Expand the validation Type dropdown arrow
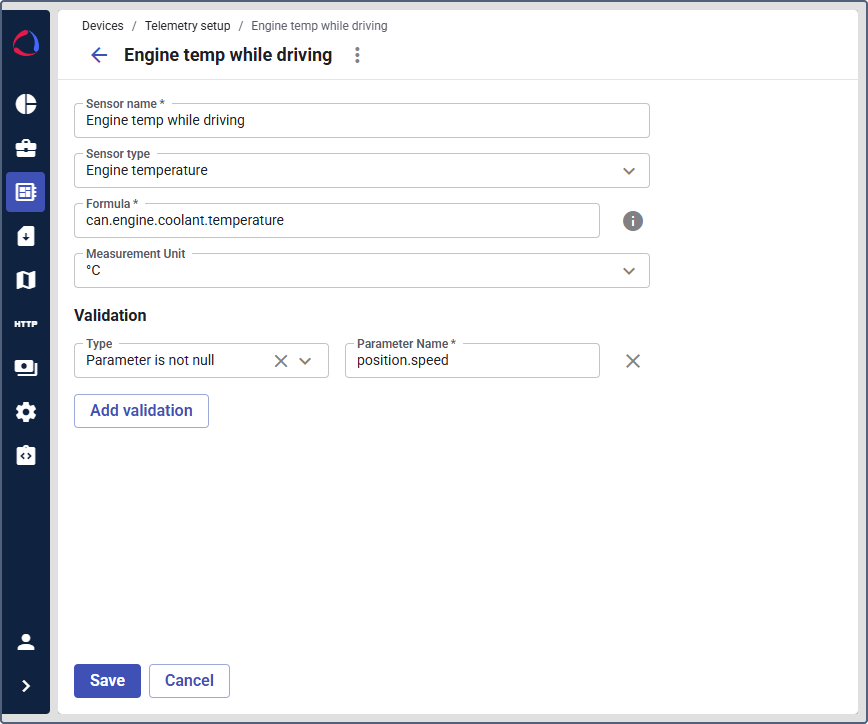Viewport: 868px width, 724px height. click(306, 361)
